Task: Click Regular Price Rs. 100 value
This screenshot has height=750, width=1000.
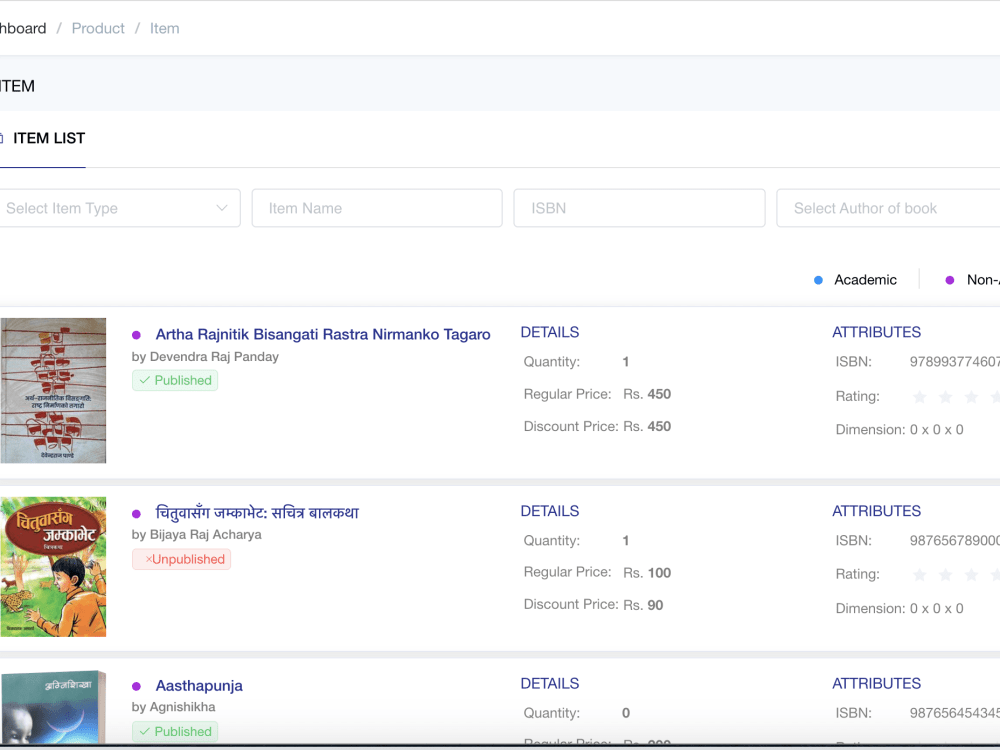Action: [647, 573]
